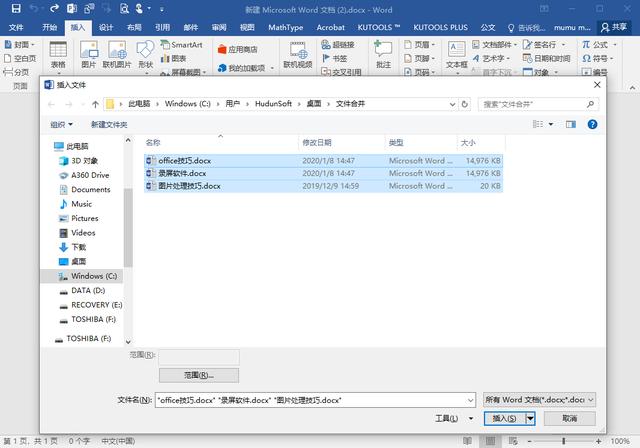This screenshot has height=448, width=640.
Task: Click the Redo icon in quick access toolbar
Action: (54, 9)
